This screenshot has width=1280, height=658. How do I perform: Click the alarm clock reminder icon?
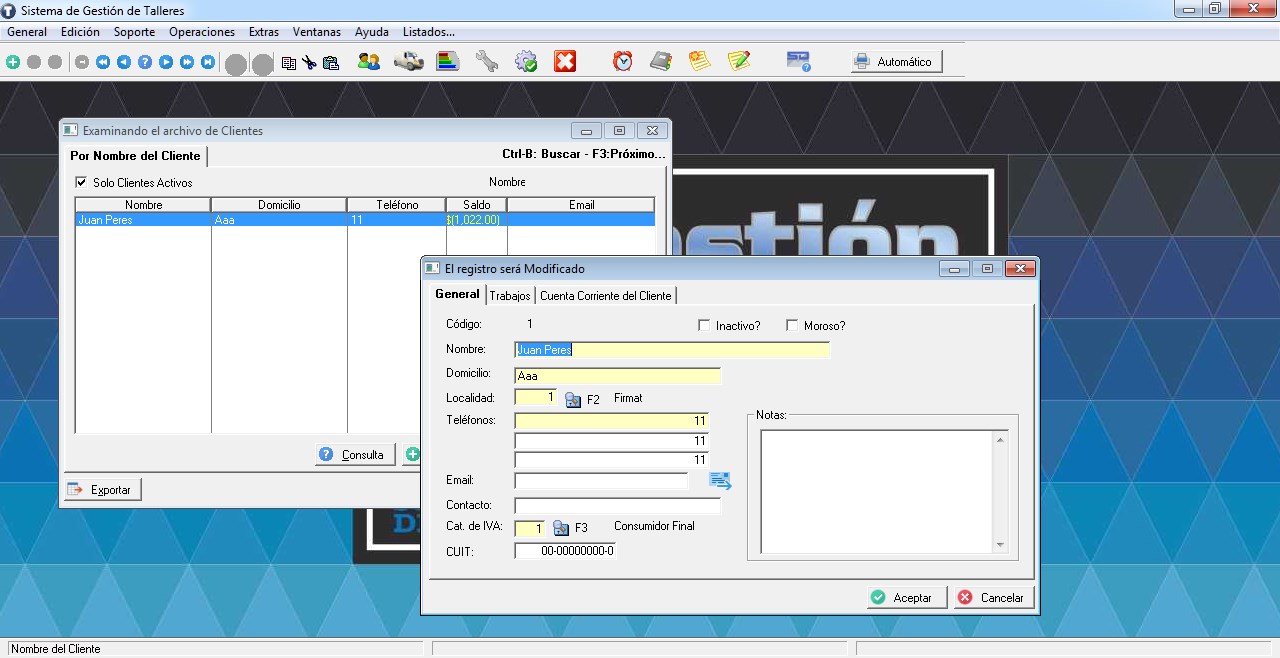(623, 62)
